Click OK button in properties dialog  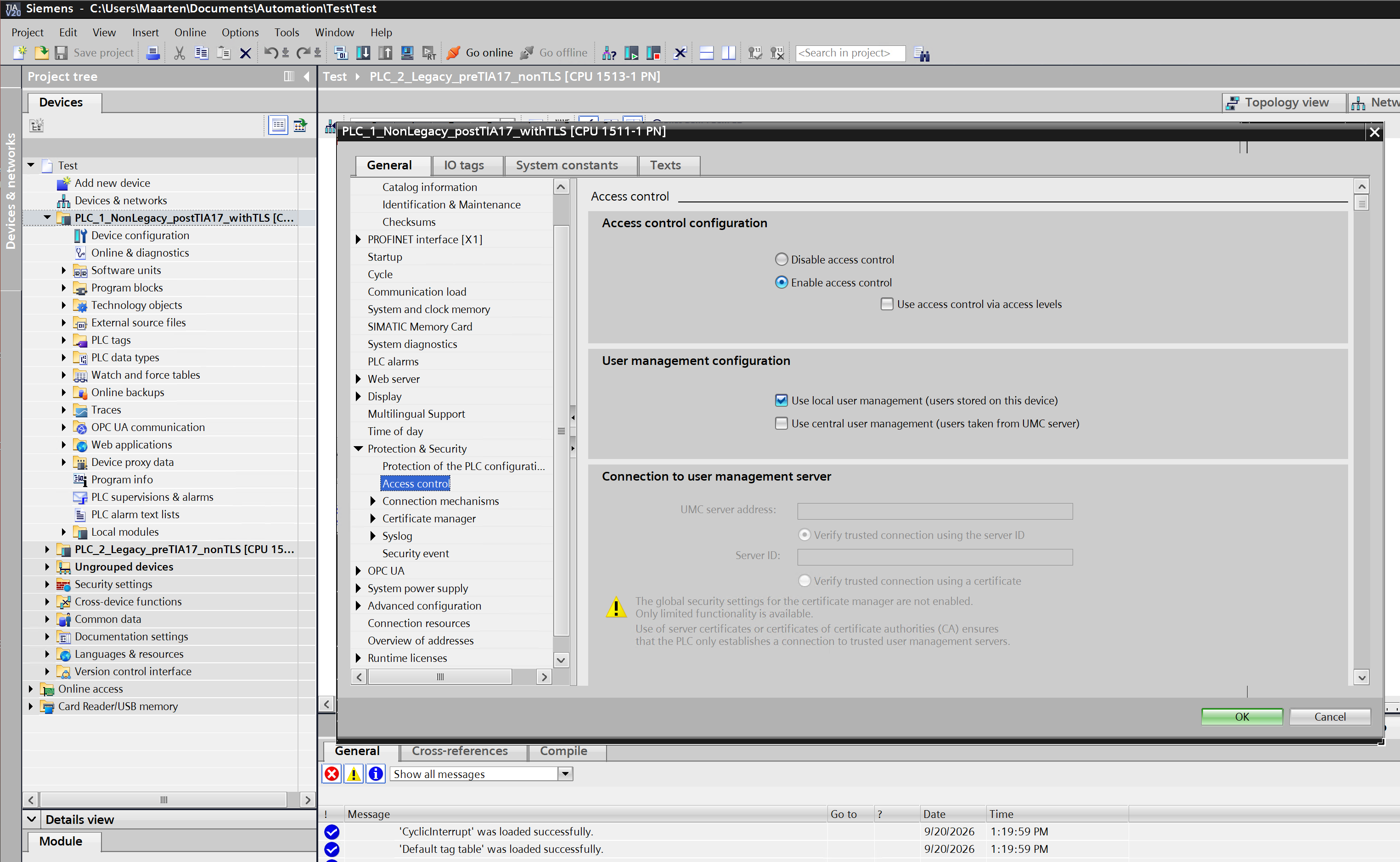click(1242, 716)
